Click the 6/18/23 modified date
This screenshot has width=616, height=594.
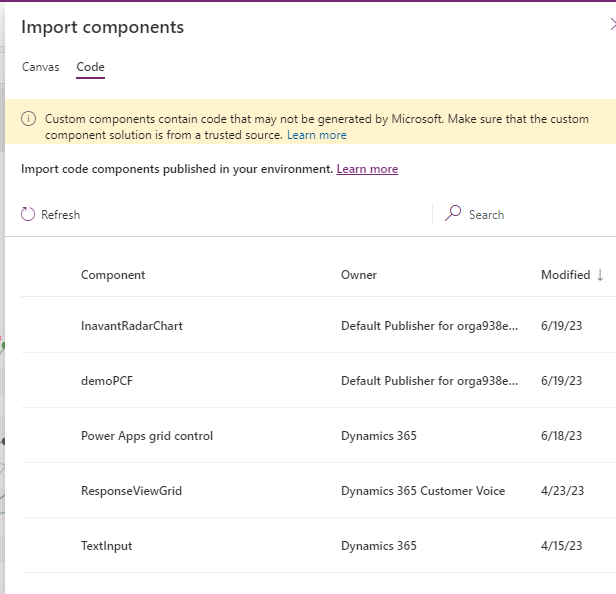click(561, 436)
